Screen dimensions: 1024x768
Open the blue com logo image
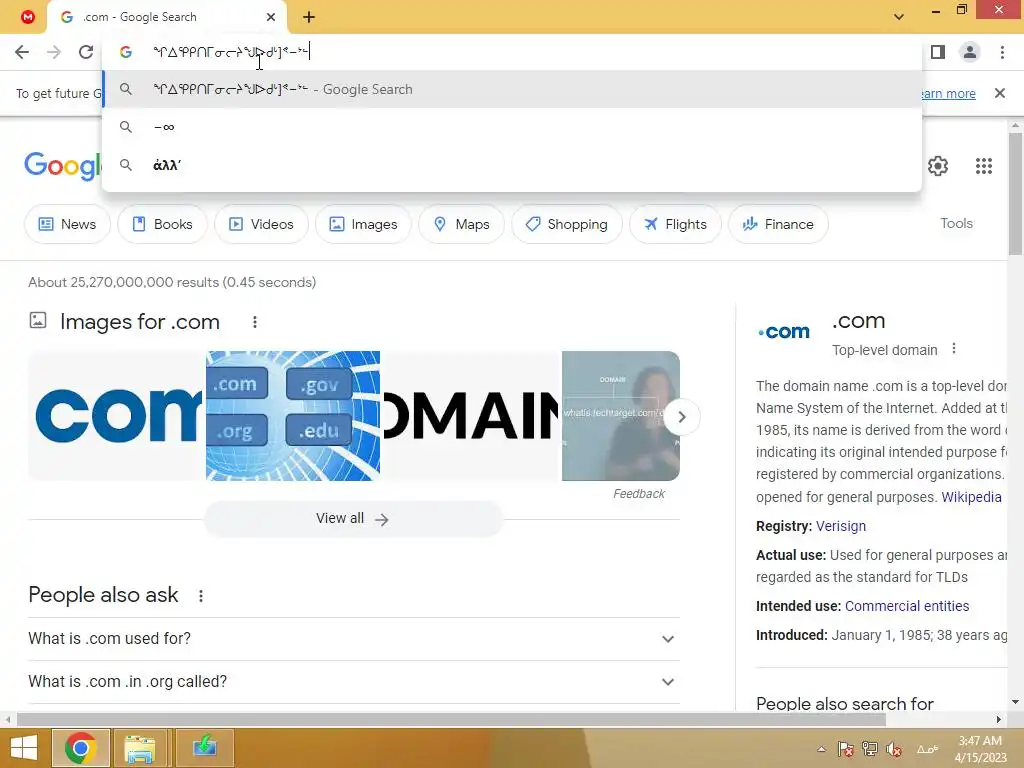[117, 416]
